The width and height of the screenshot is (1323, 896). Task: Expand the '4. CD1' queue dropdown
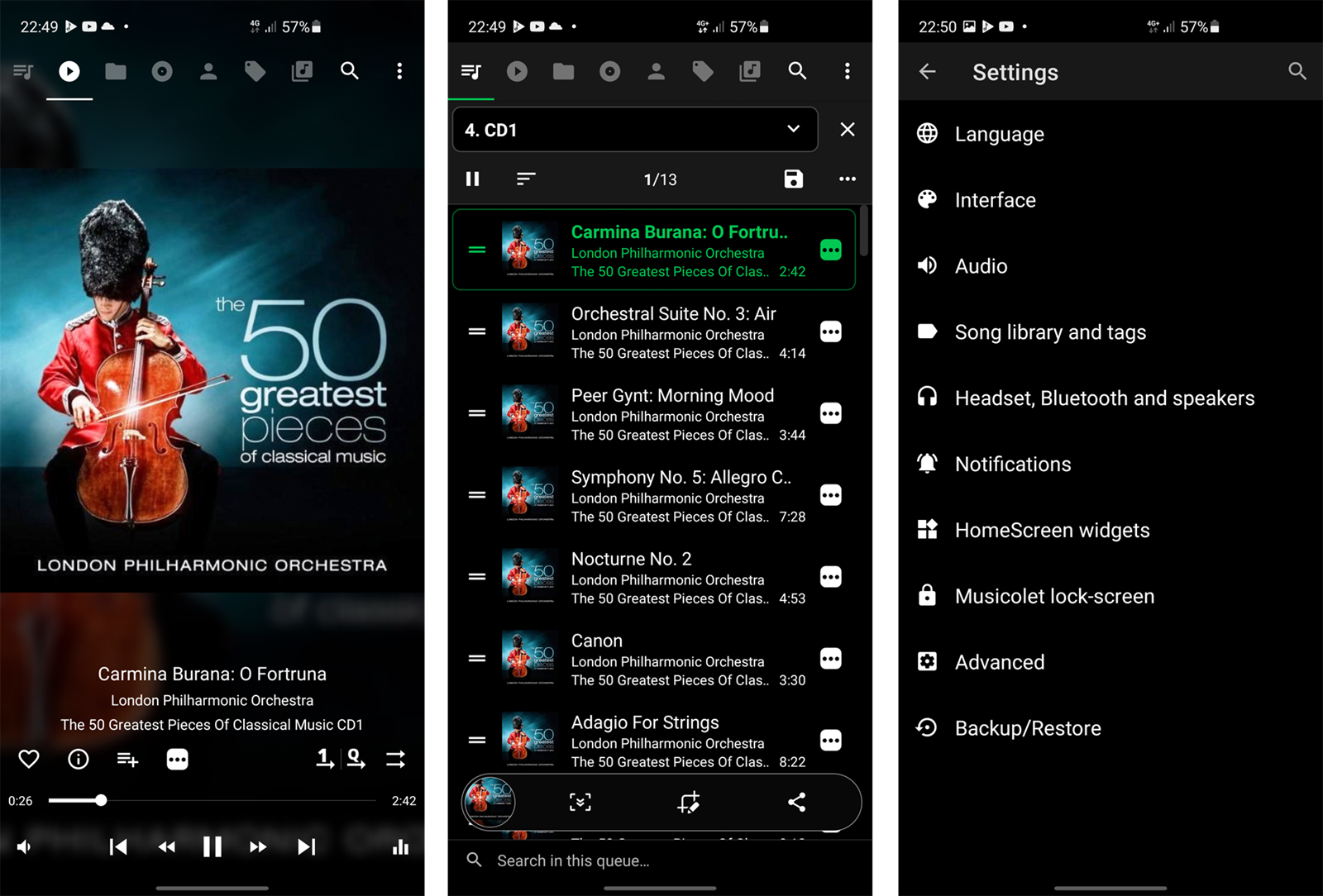click(635, 129)
